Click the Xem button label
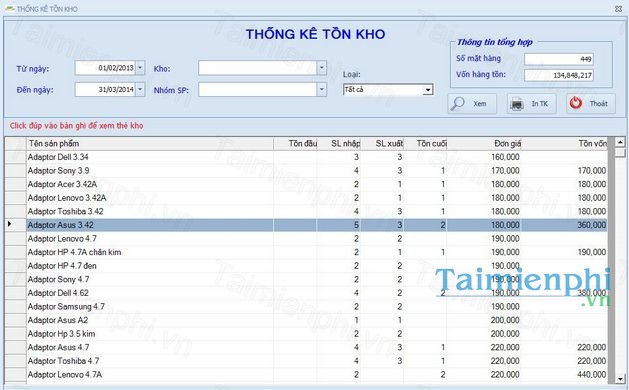This screenshot has width=629, height=390. click(479, 104)
